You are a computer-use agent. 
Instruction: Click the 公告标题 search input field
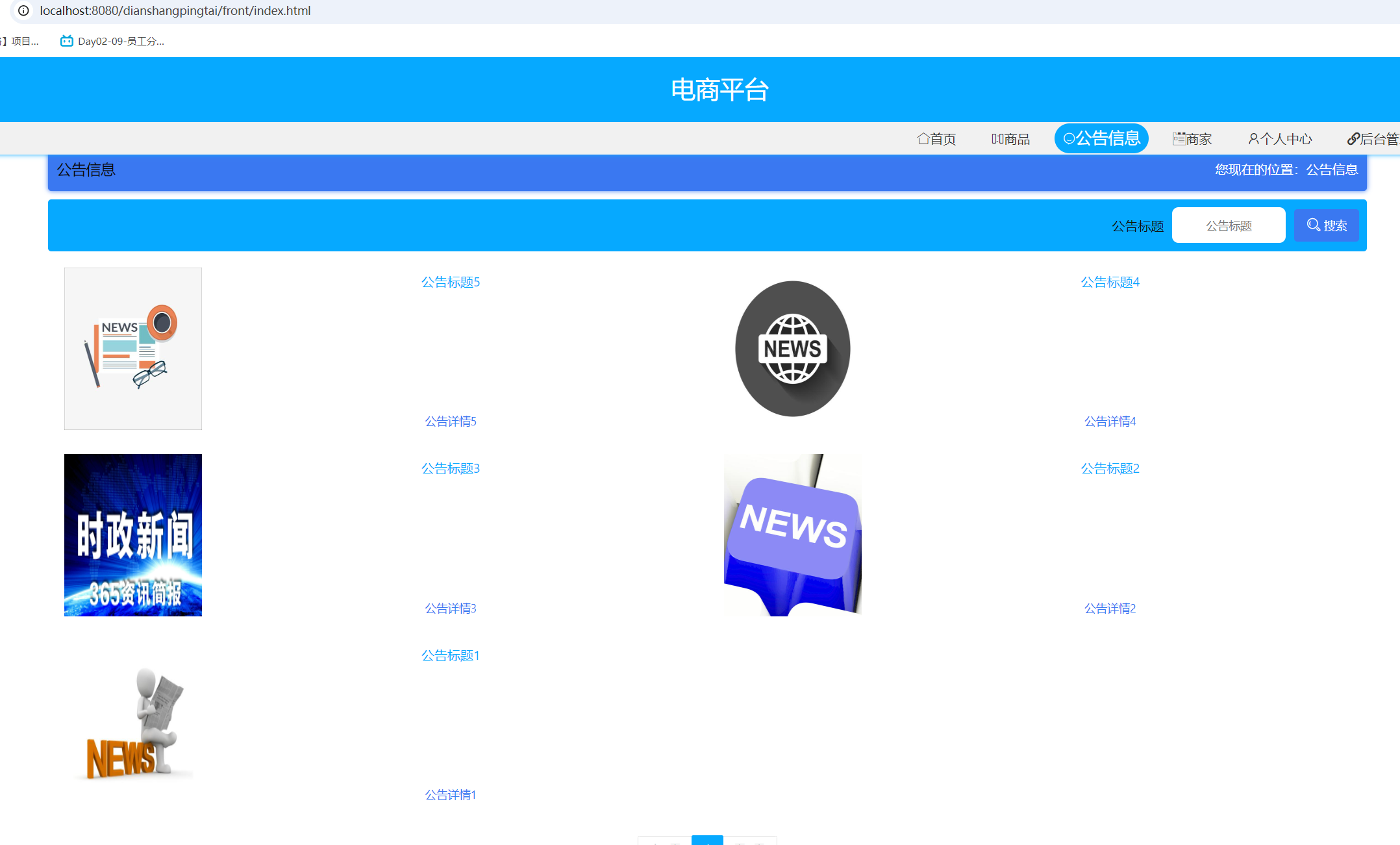pyautogui.click(x=1228, y=225)
